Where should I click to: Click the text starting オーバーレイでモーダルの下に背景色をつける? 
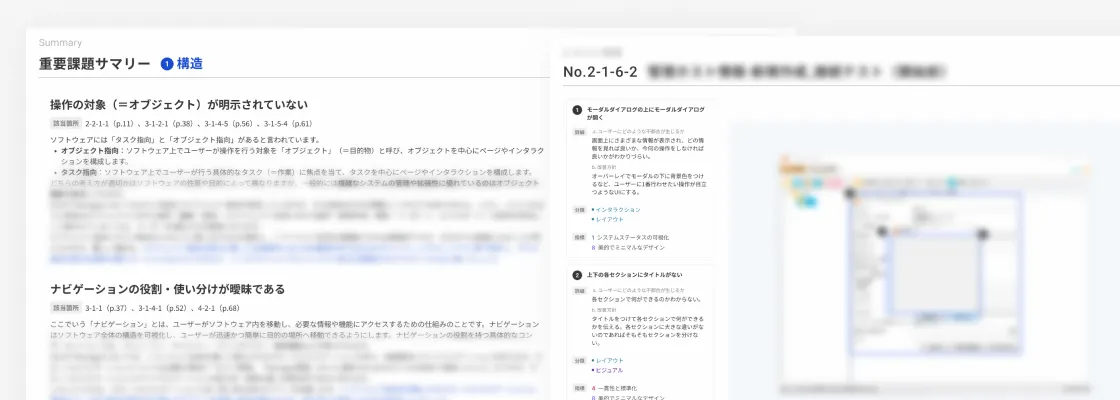tap(649, 184)
